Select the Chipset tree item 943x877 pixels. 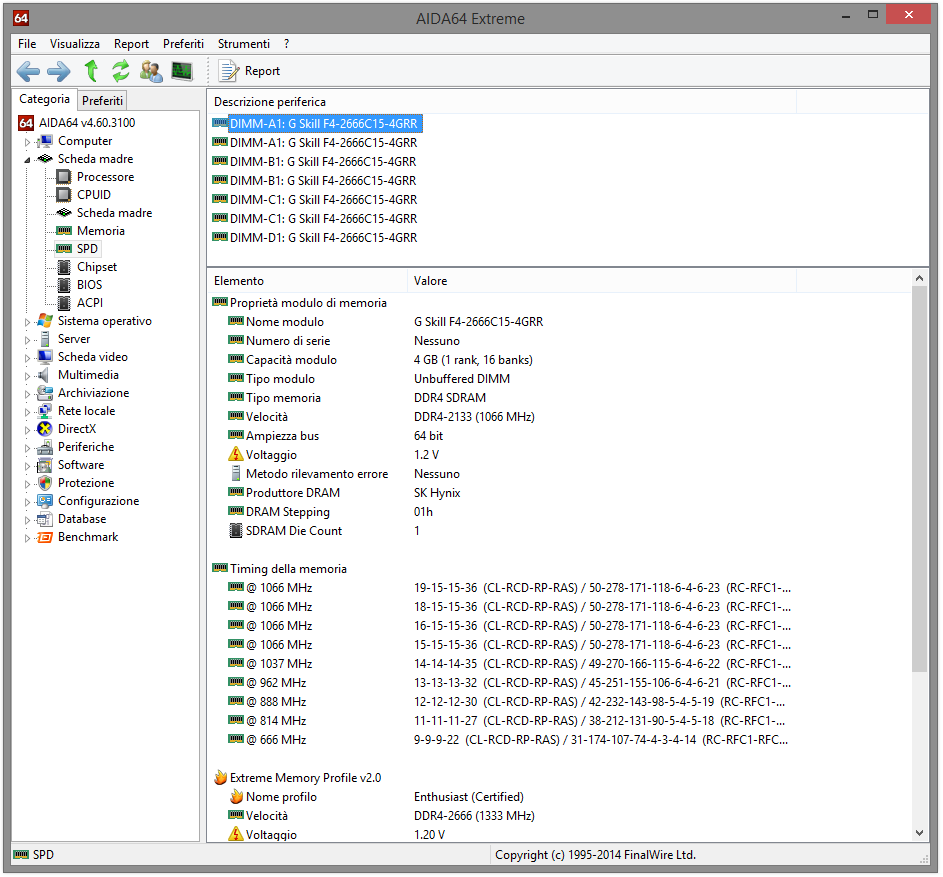97,266
